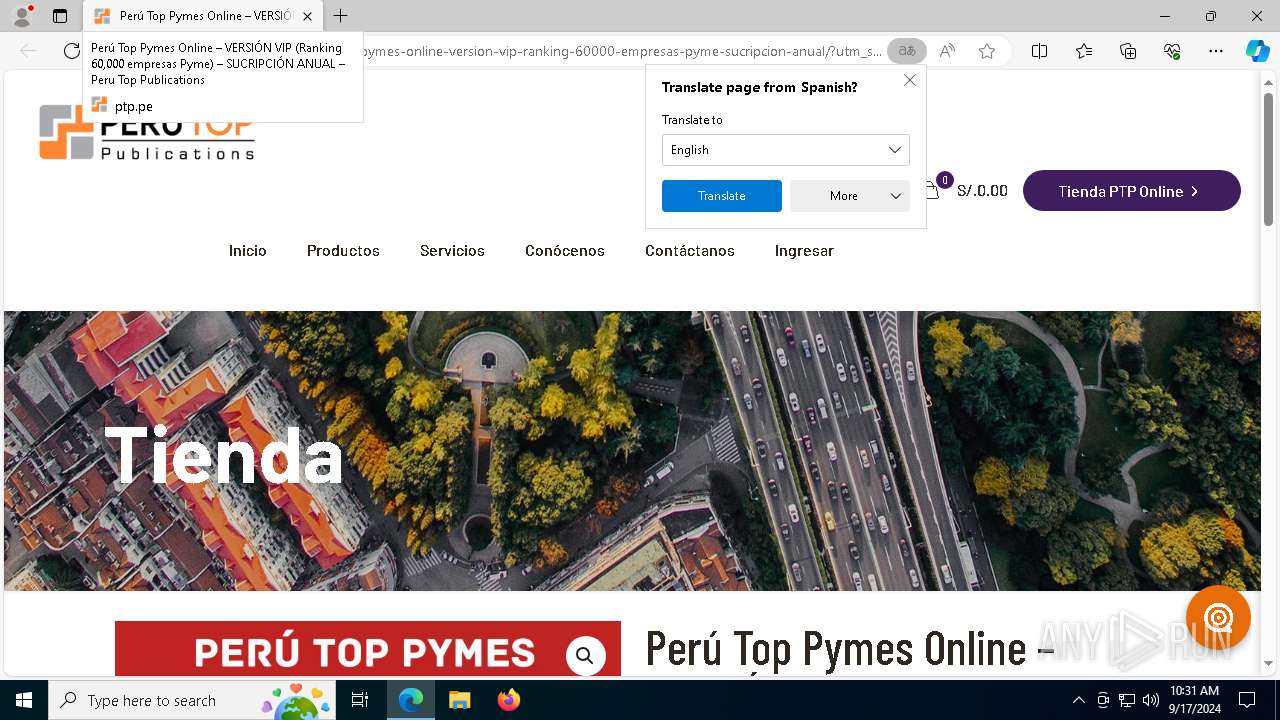The width and height of the screenshot is (1280, 720).
Task: Open the Productos menu
Action: 343,251
